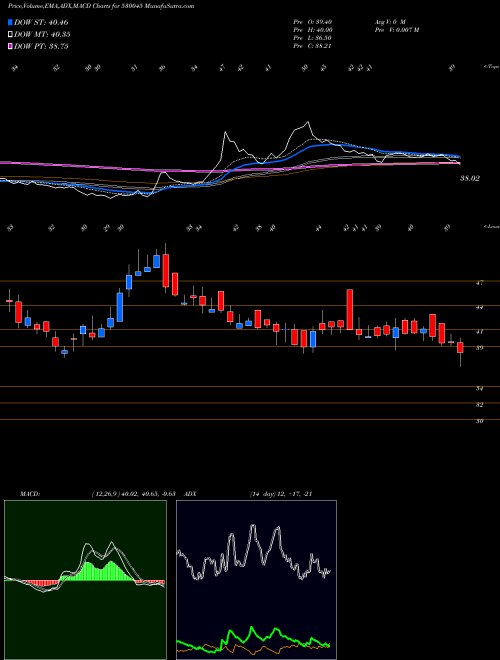The height and width of the screenshot is (660, 500).
Task: Click the 47 price axis label
Action: click(x=479, y=283)
